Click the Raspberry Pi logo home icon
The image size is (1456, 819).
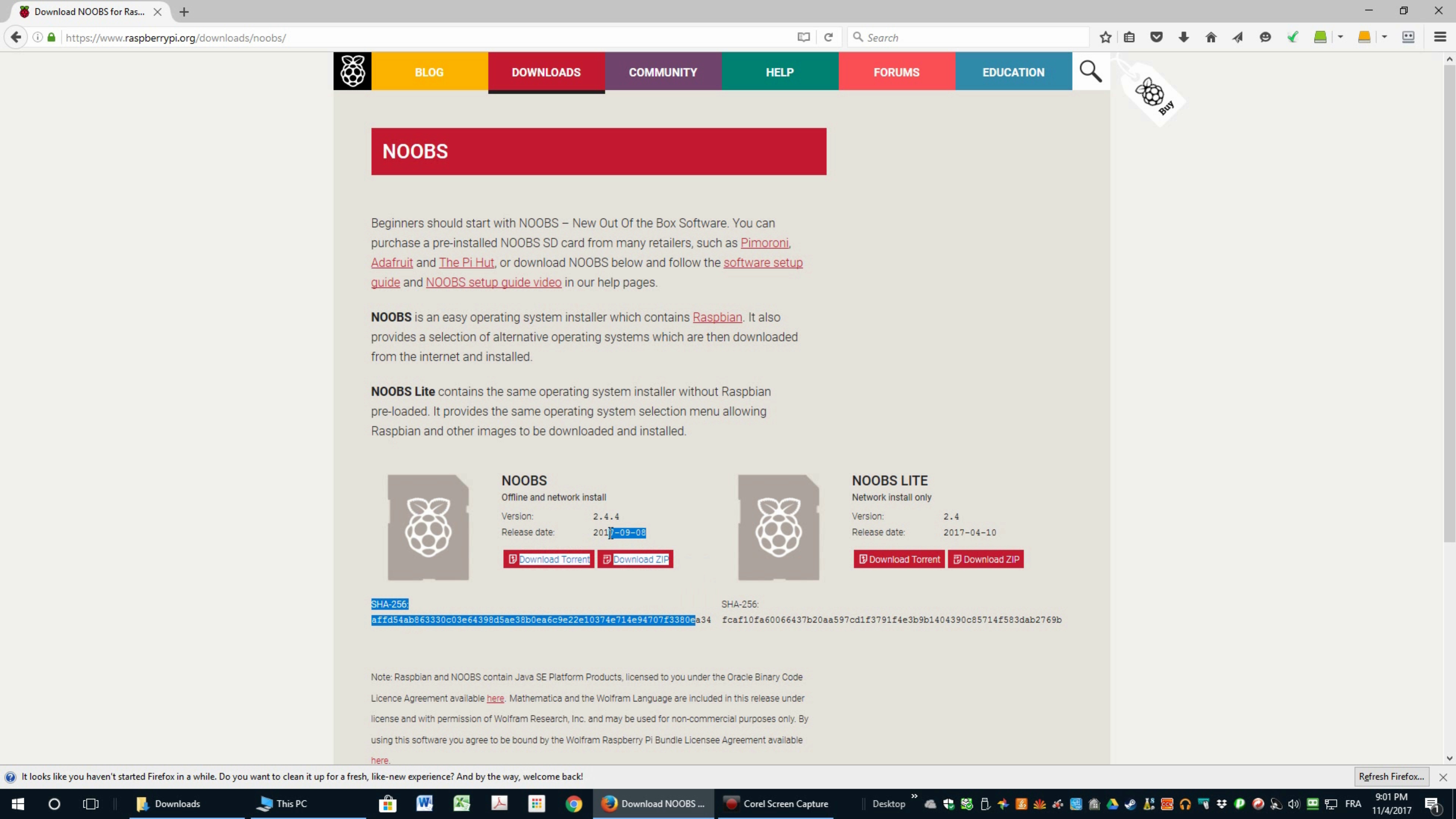click(352, 71)
